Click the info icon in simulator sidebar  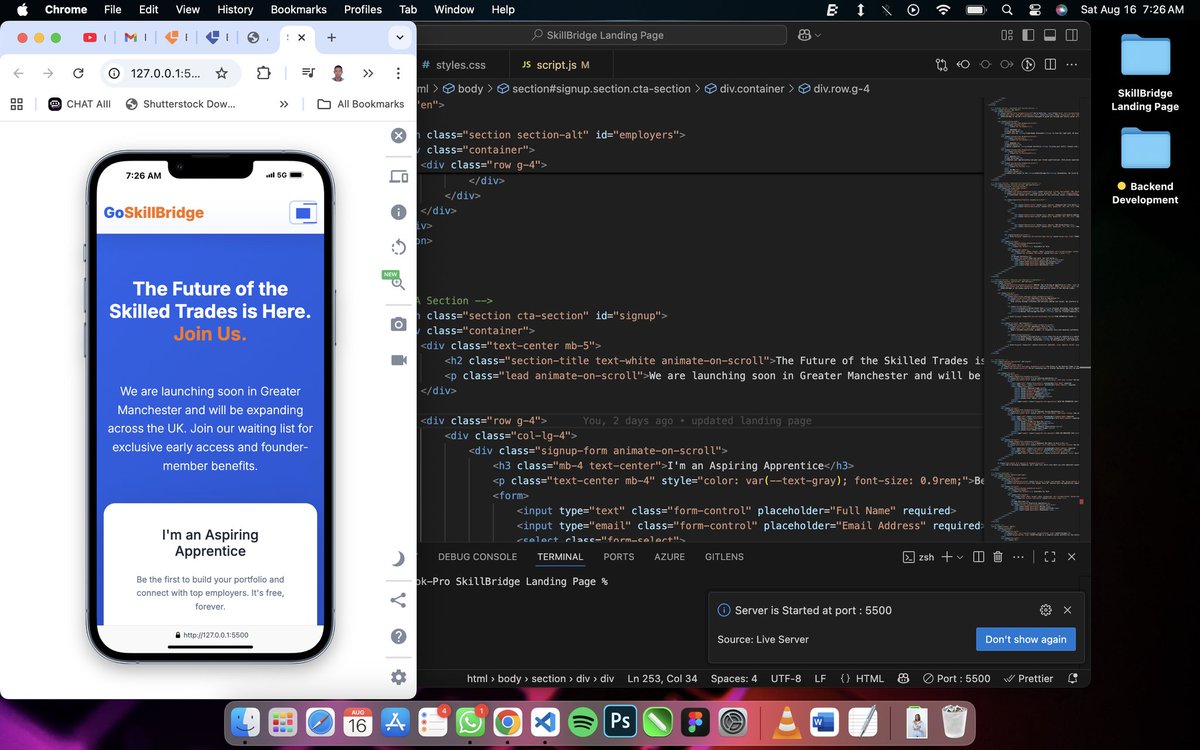[398, 212]
